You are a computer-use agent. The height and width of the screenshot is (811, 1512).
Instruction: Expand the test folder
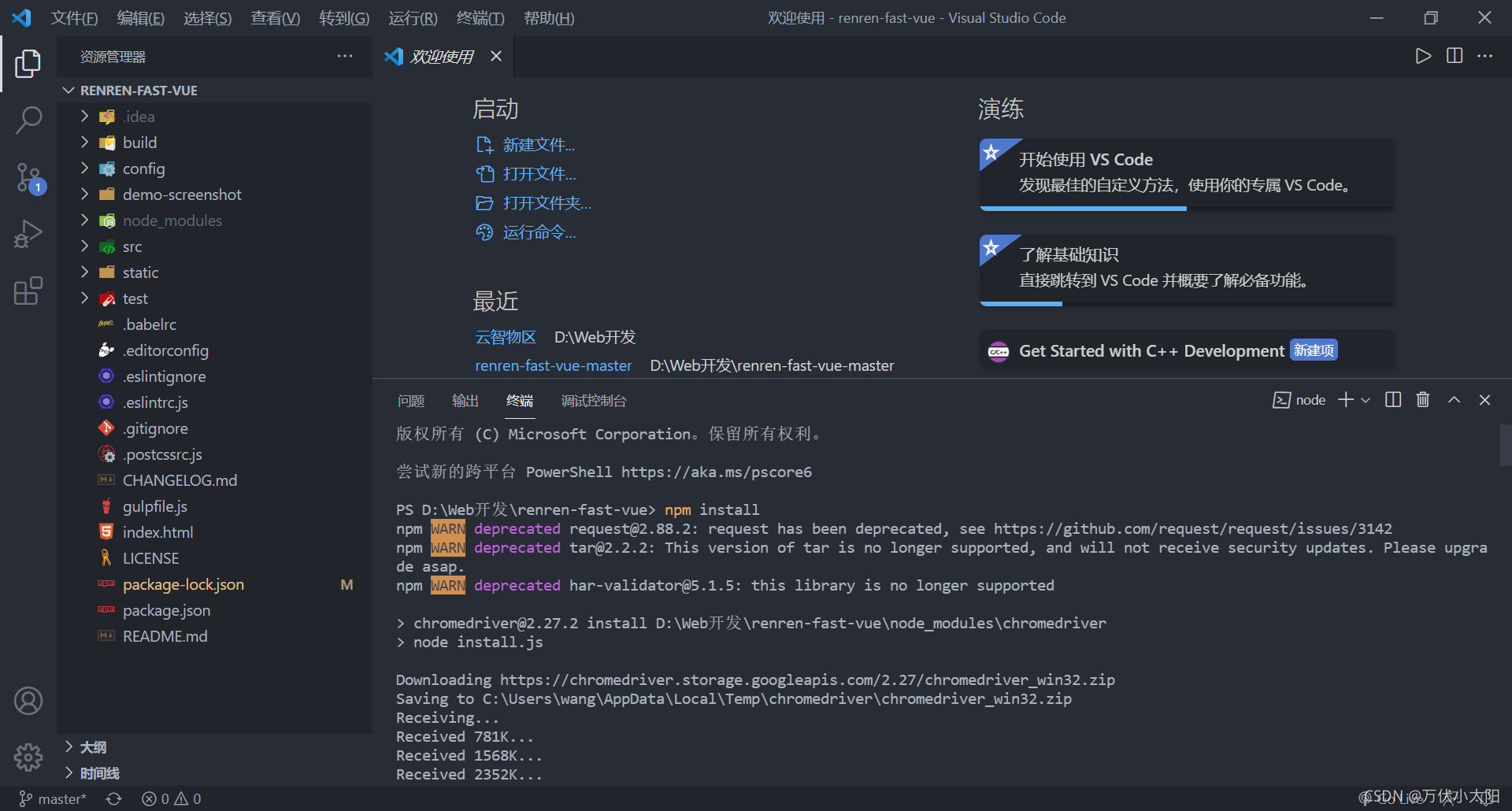(x=214, y=298)
